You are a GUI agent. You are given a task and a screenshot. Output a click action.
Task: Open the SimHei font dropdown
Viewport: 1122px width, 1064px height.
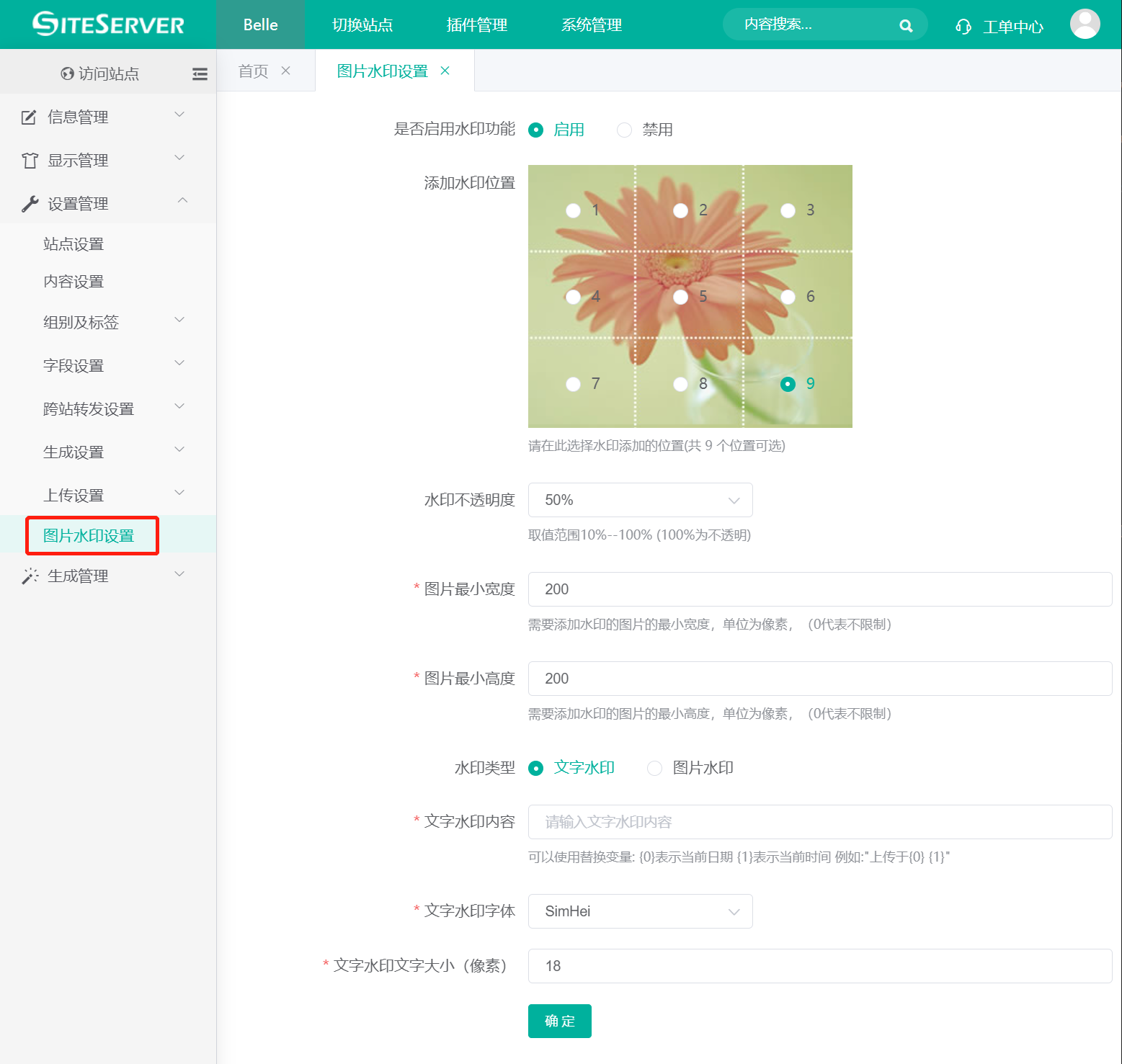coord(640,911)
